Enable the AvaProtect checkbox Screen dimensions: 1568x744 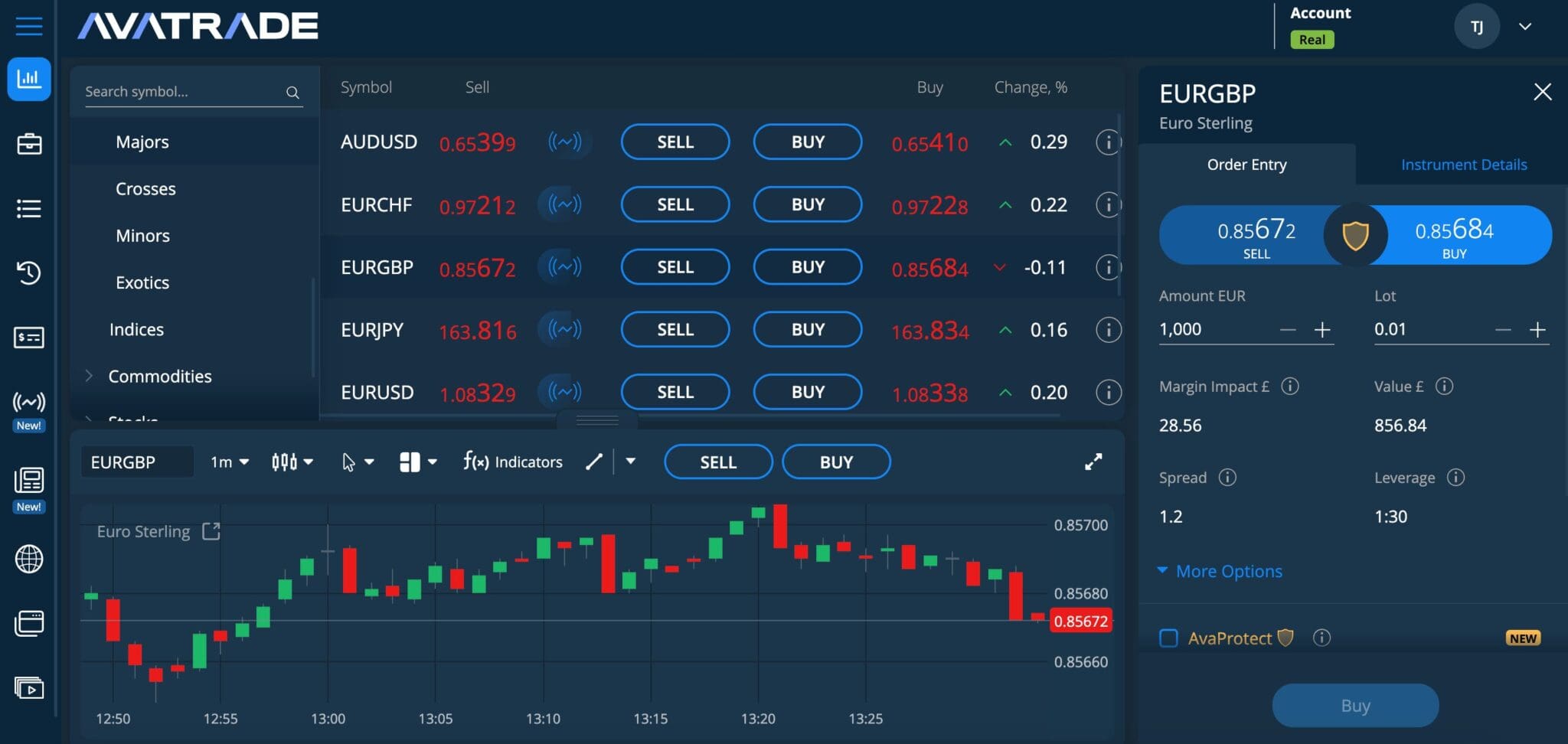click(1169, 638)
